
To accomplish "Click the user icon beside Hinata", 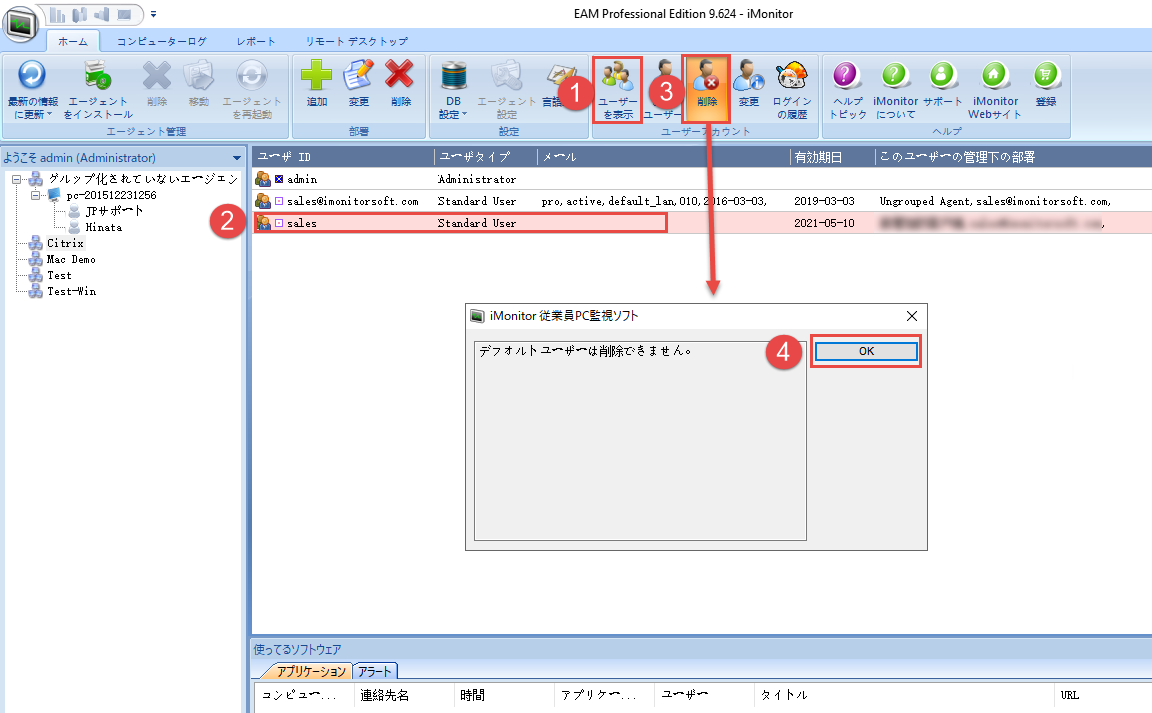I will point(74,227).
